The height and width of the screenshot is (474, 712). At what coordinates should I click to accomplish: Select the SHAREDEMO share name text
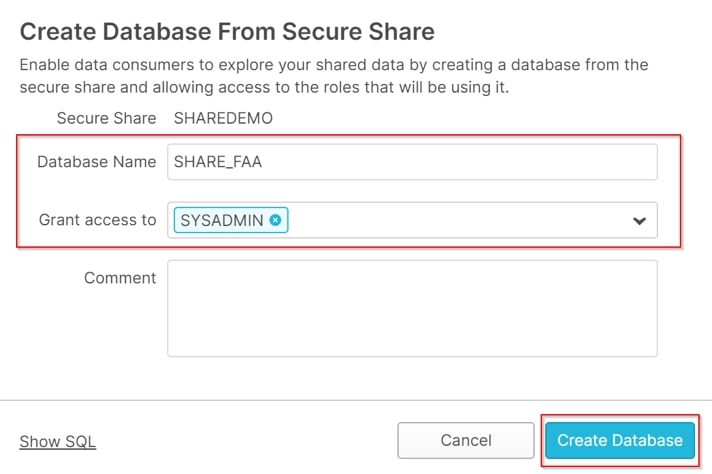[223, 118]
